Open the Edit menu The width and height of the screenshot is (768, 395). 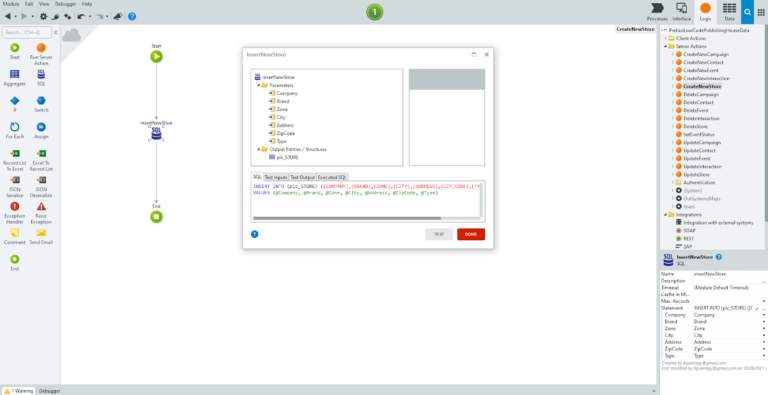(29, 4)
